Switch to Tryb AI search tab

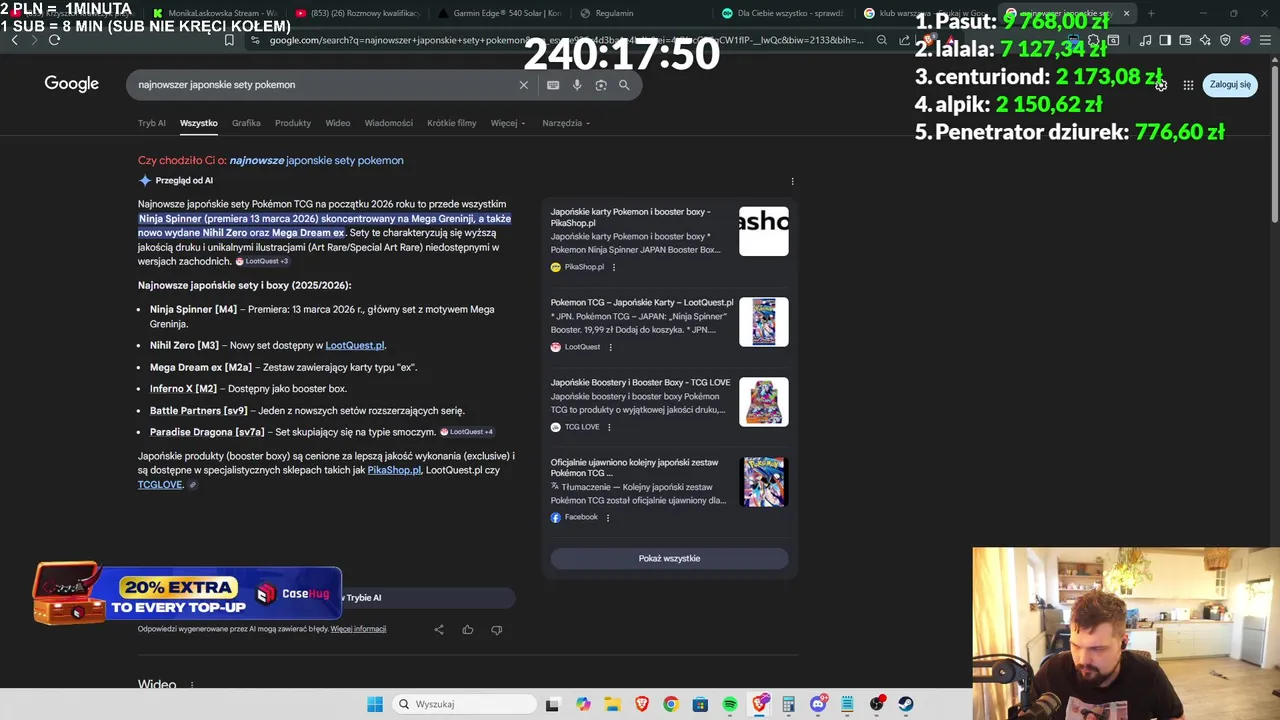(152, 123)
